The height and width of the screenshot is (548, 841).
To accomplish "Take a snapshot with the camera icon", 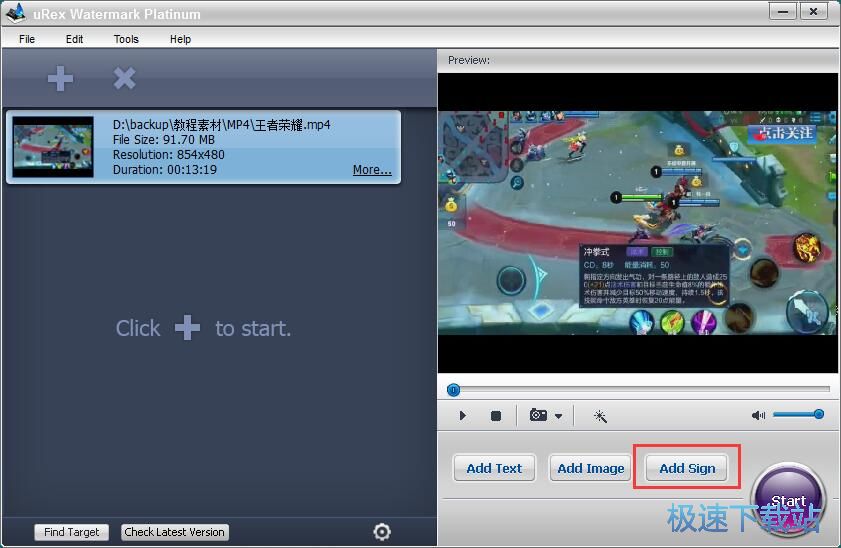I will click(x=538, y=415).
